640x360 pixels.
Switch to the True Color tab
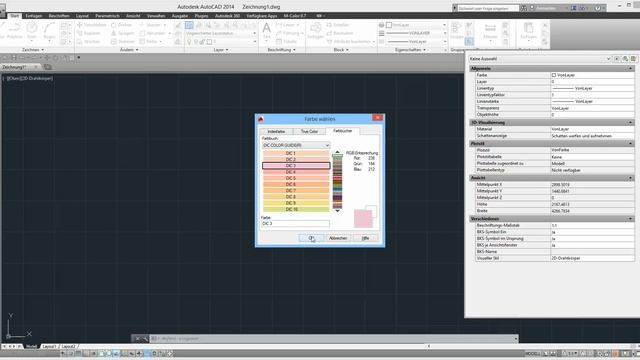point(309,131)
